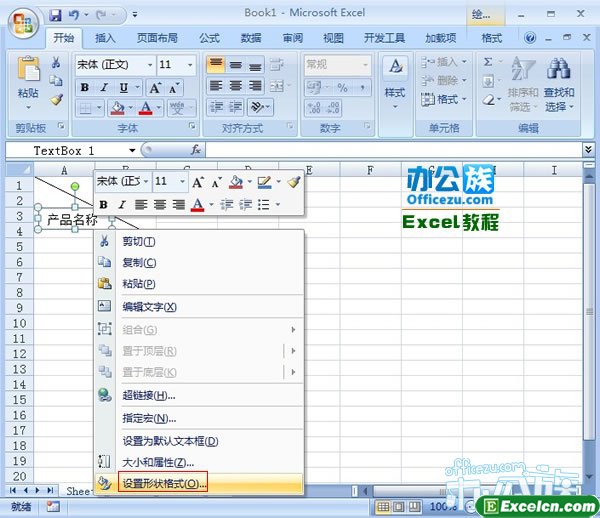The image size is (600, 518).
Task: Click mini toolbar center align icon
Action: 160,205
